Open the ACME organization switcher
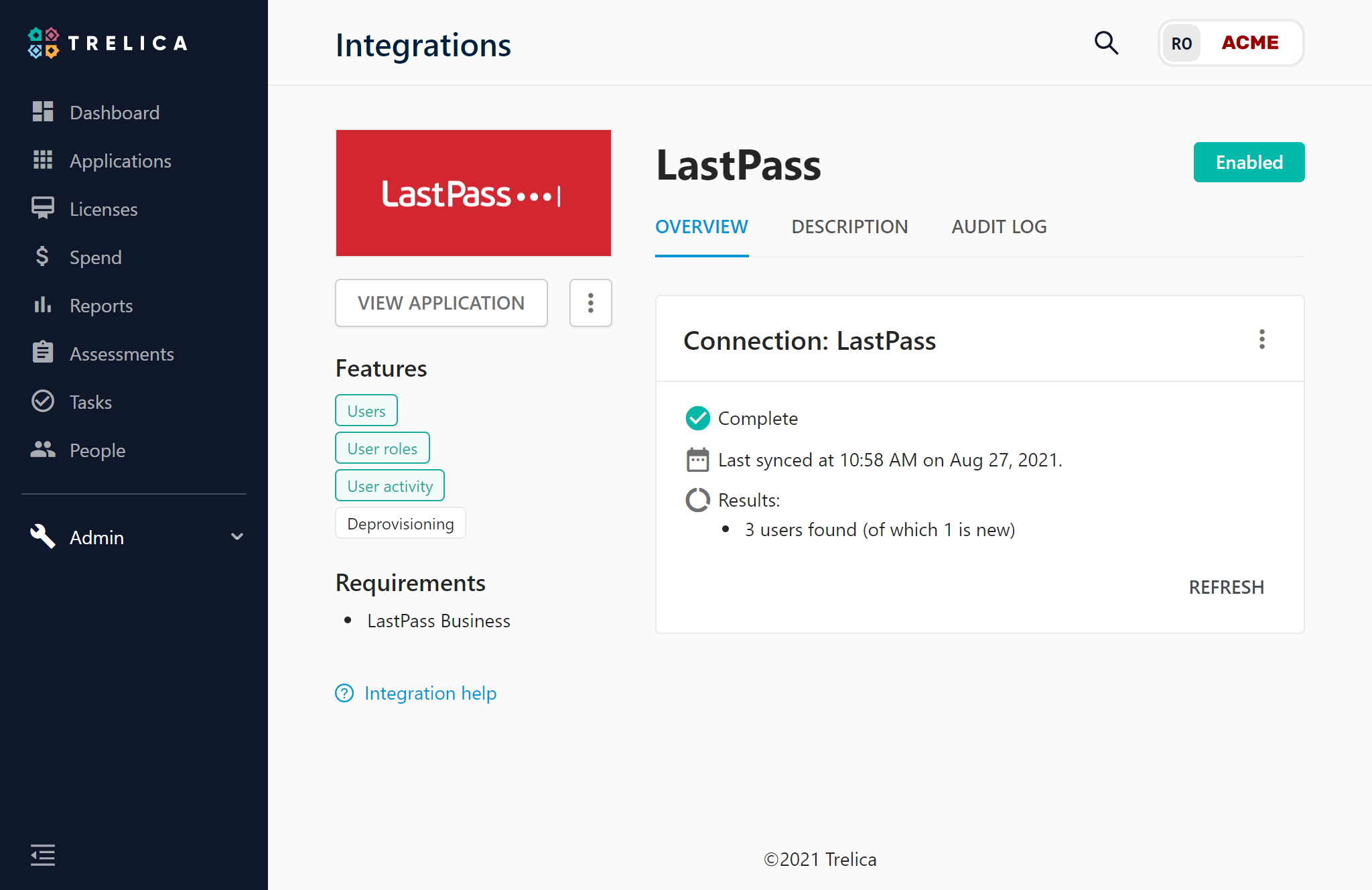The width and height of the screenshot is (1372, 890). [1250, 43]
